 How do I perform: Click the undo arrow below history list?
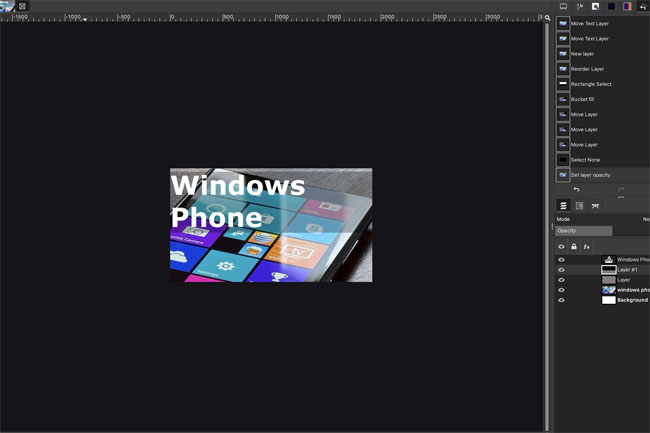[x=576, y=189]
